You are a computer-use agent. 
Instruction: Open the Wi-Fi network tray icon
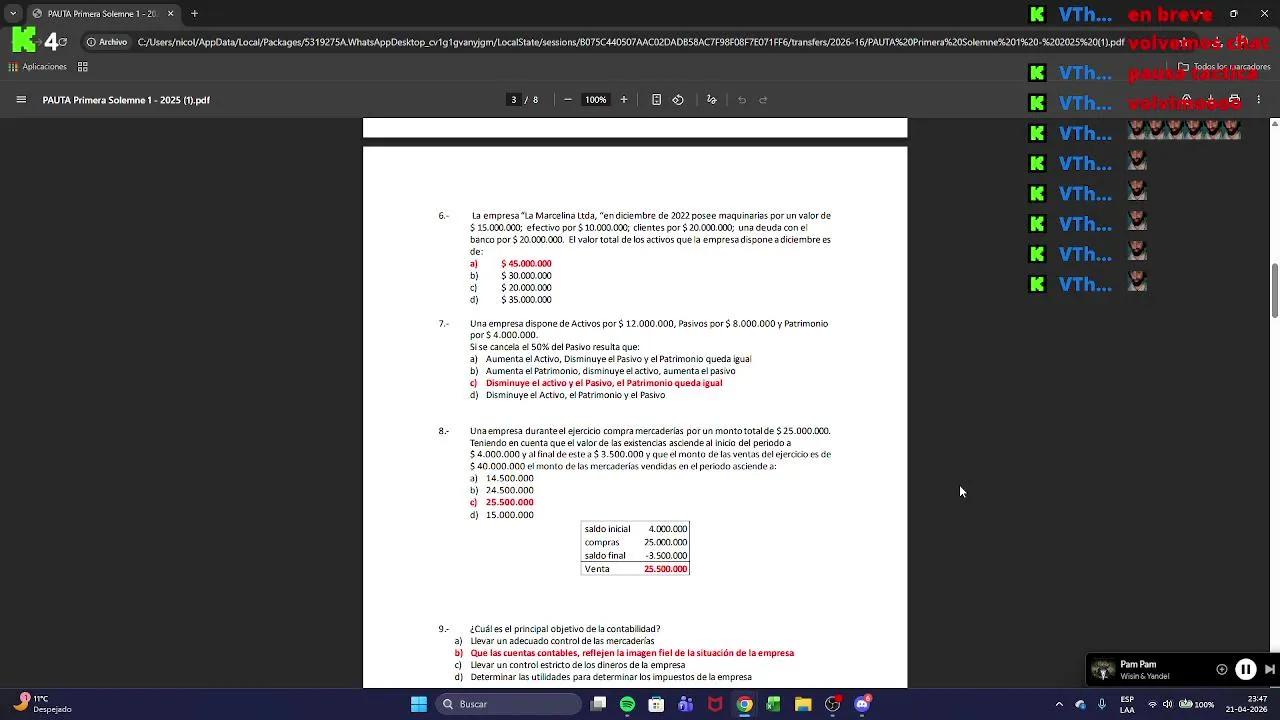coord(1152,704)
